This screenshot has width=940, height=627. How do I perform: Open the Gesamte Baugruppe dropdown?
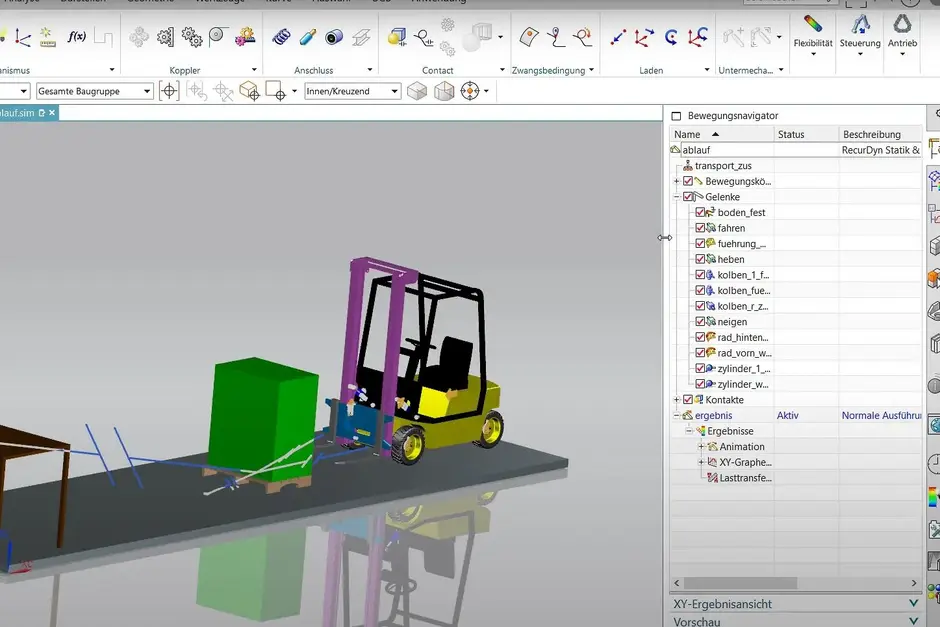click(x=147, y=91)
